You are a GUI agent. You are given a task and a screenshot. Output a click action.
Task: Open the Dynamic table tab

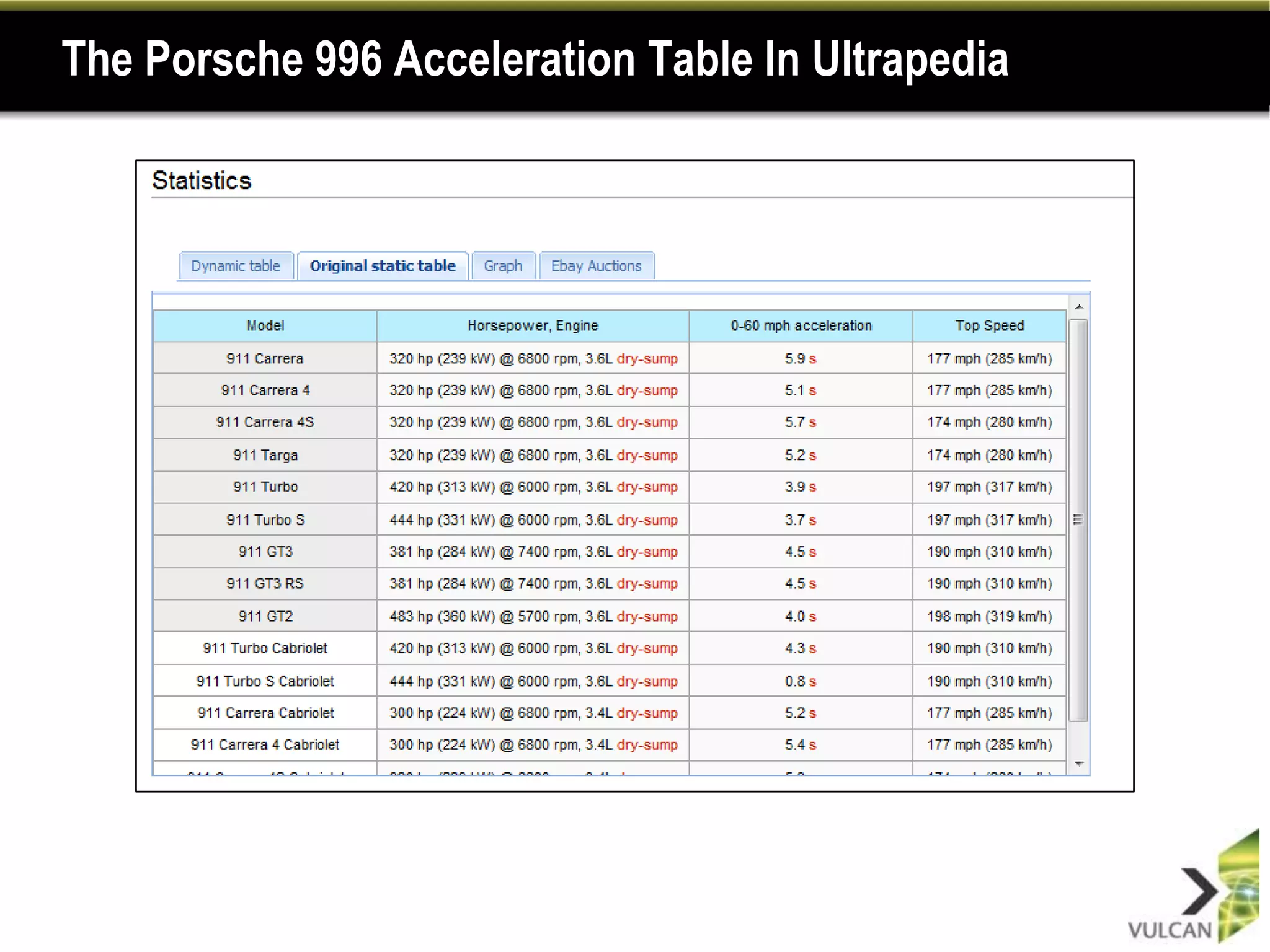click(236, 266)
